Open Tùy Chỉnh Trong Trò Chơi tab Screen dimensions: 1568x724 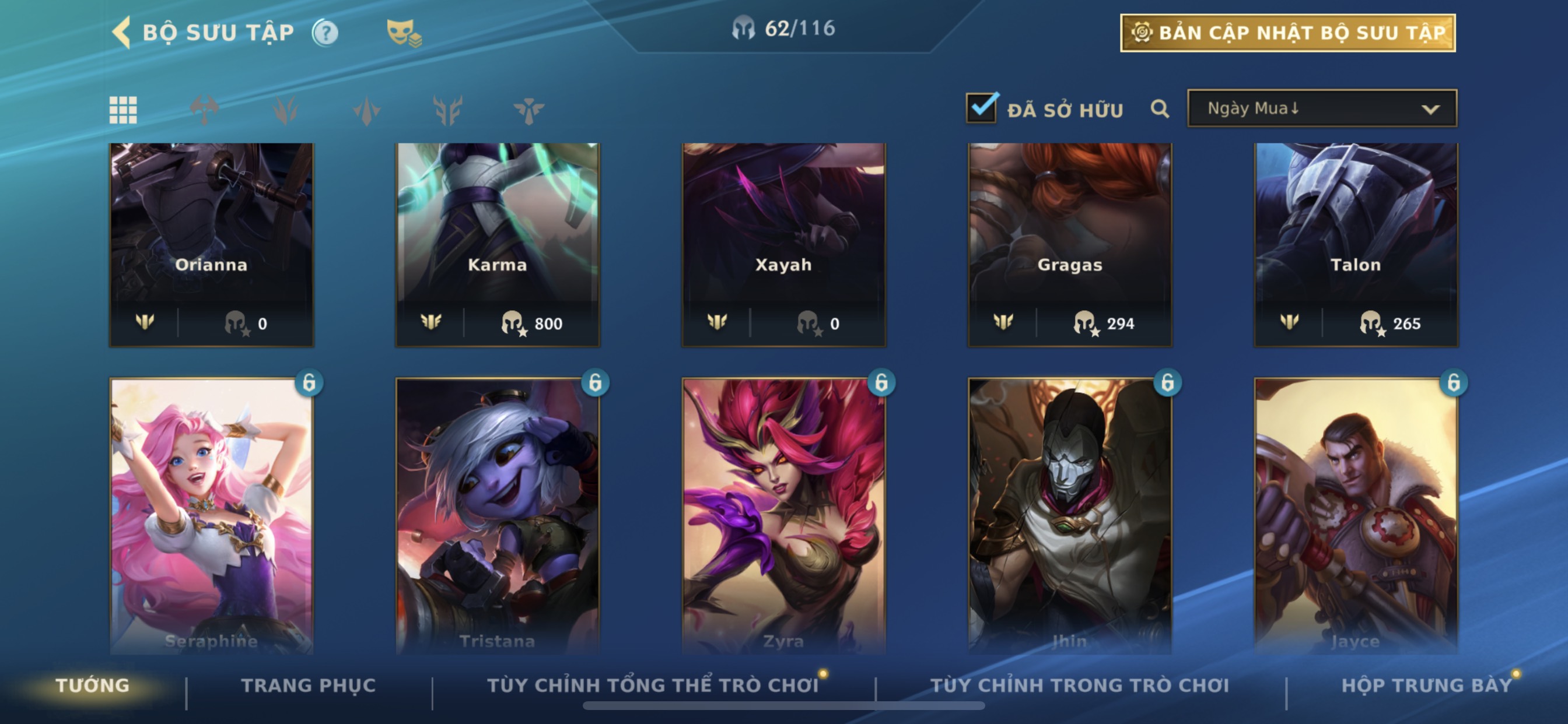1079,685
